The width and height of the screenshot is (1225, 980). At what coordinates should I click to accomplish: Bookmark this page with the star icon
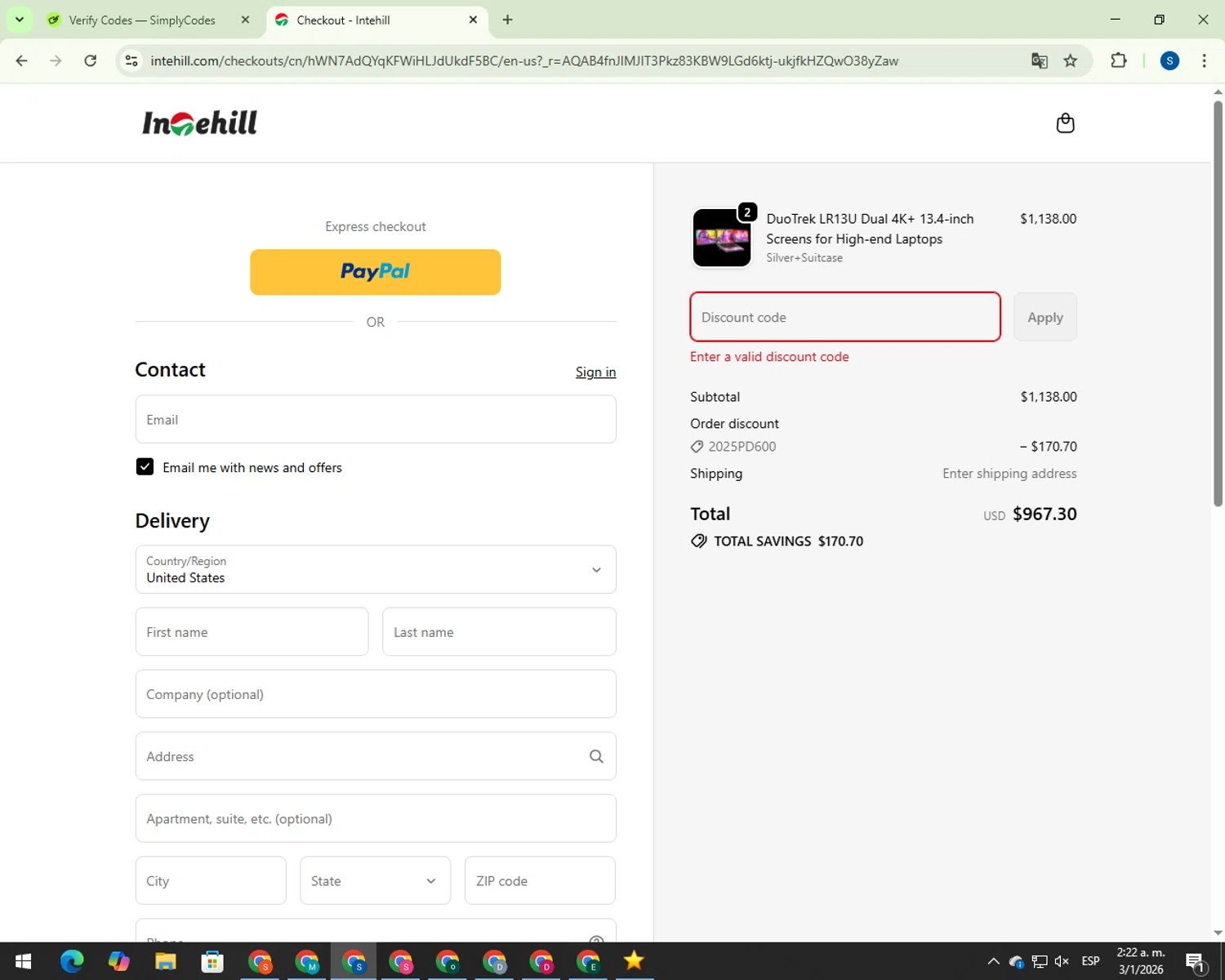coord(1070,60)
